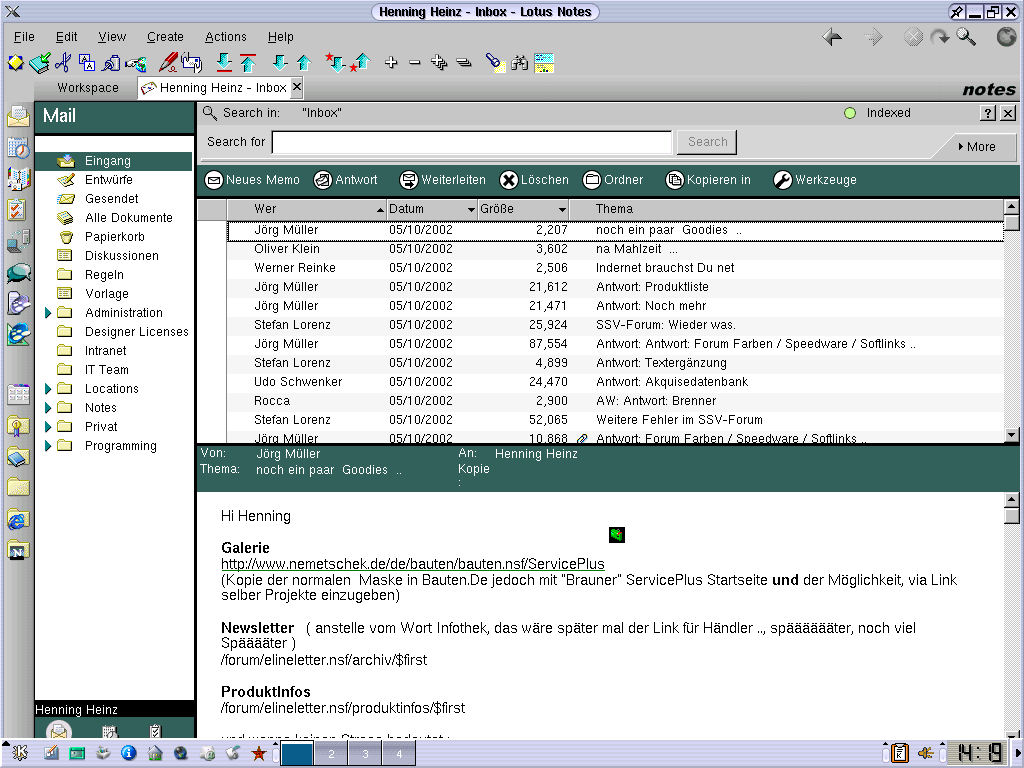1024x768 pixels.
Task: Click the plus Expand toolbar icon
Action: click(x=391, y=63)
